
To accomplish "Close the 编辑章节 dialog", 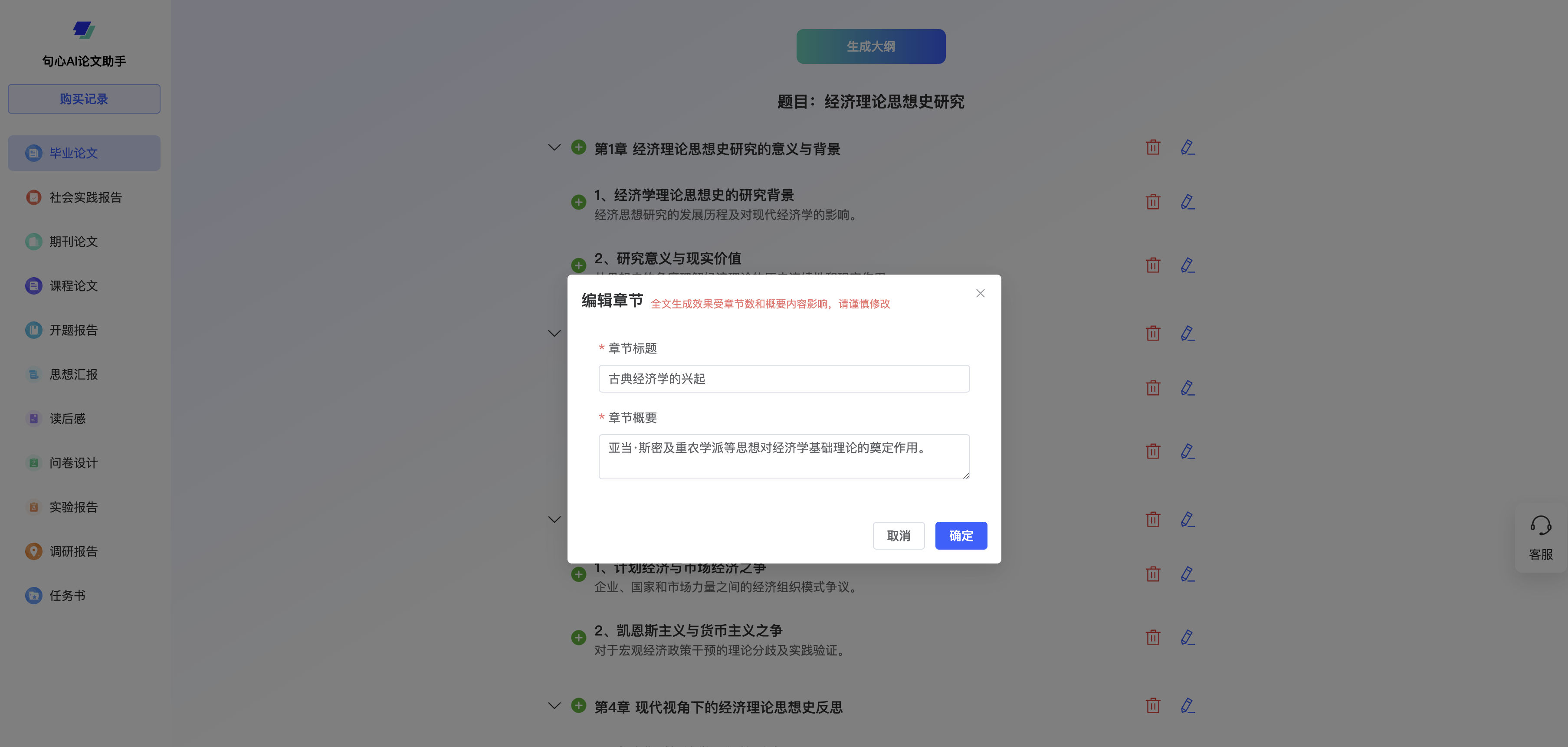I will pos(980,293).
